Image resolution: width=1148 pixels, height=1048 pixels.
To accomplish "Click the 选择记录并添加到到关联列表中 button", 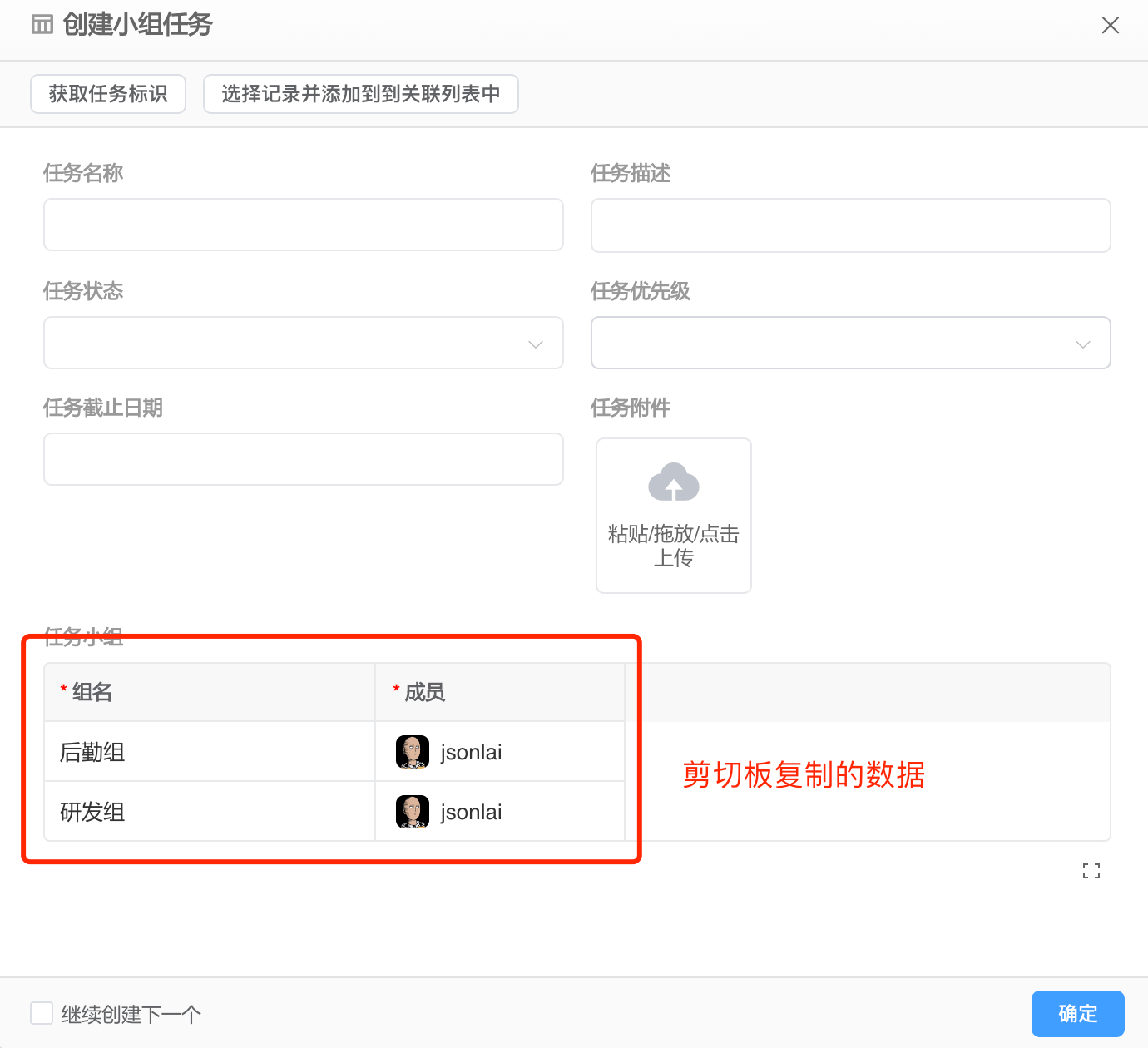I will tap(361, 94).
